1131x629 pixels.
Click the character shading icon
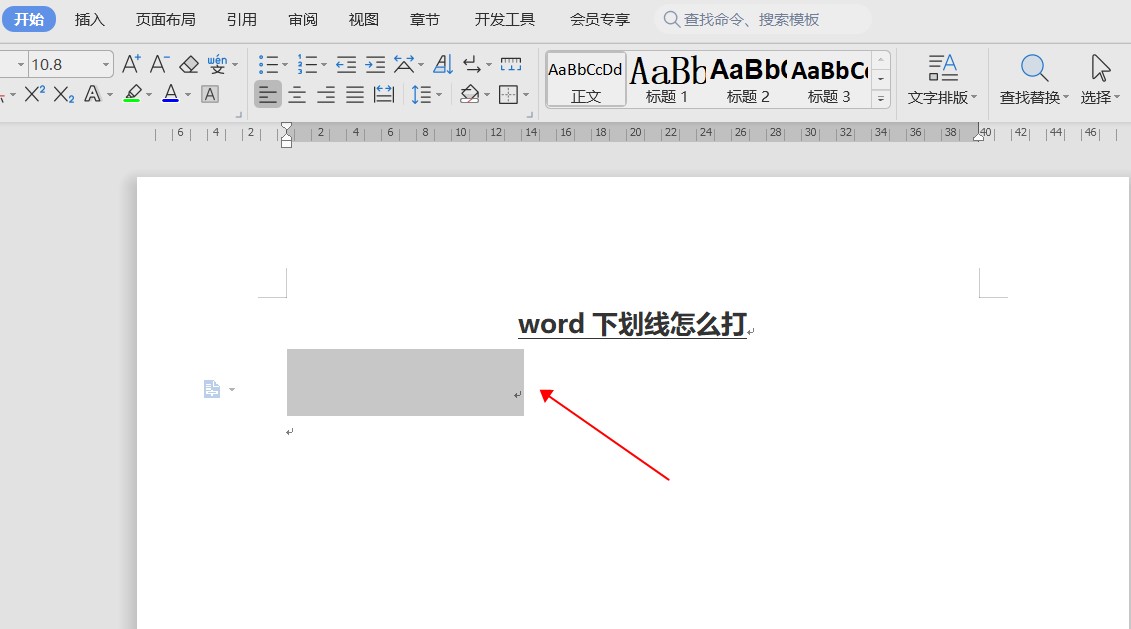(210, 94)
